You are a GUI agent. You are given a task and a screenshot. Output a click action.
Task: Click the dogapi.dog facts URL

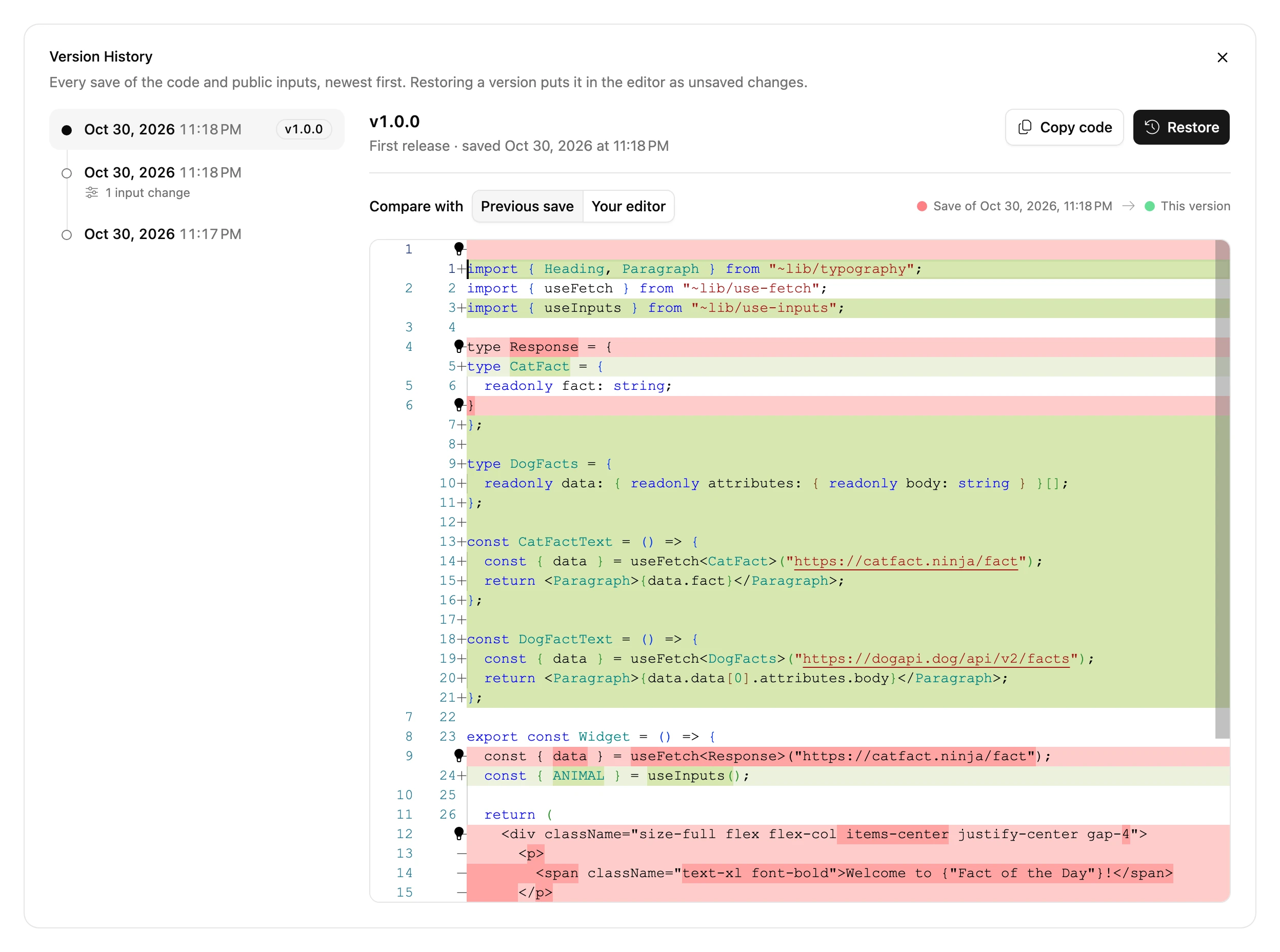pyautogui.click(x=935, y=659)
